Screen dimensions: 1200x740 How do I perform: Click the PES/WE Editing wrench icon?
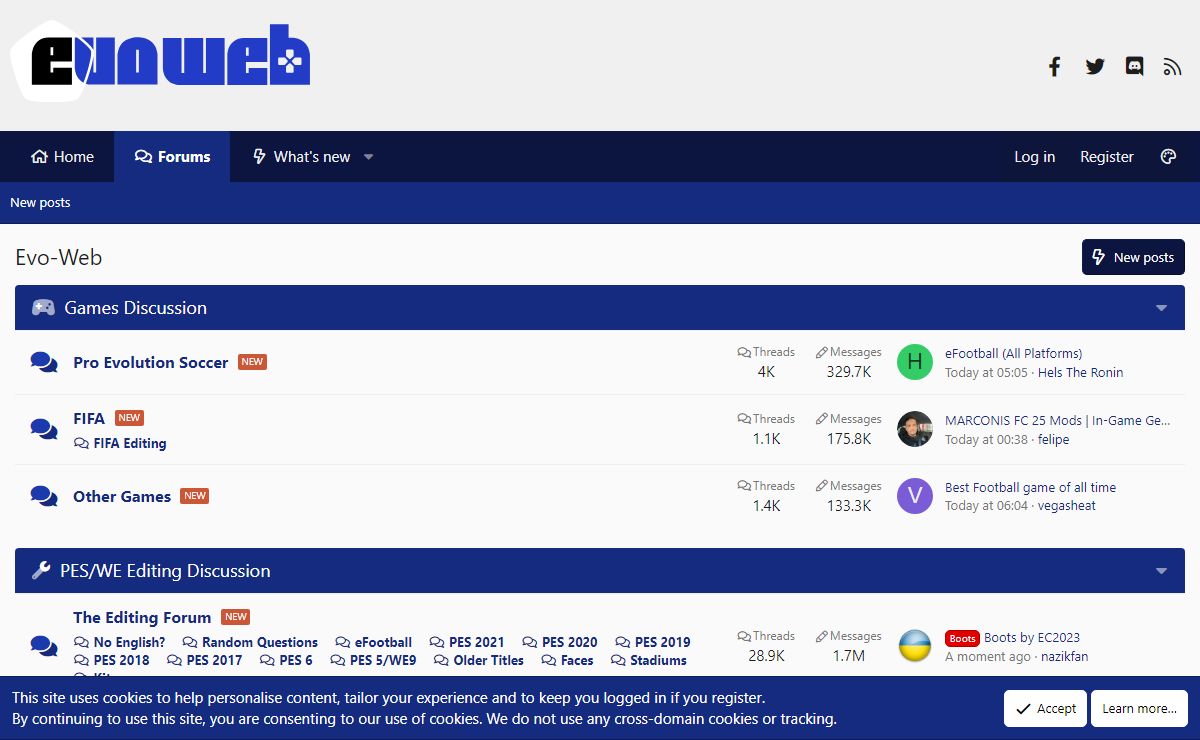(x=41, y=571)
